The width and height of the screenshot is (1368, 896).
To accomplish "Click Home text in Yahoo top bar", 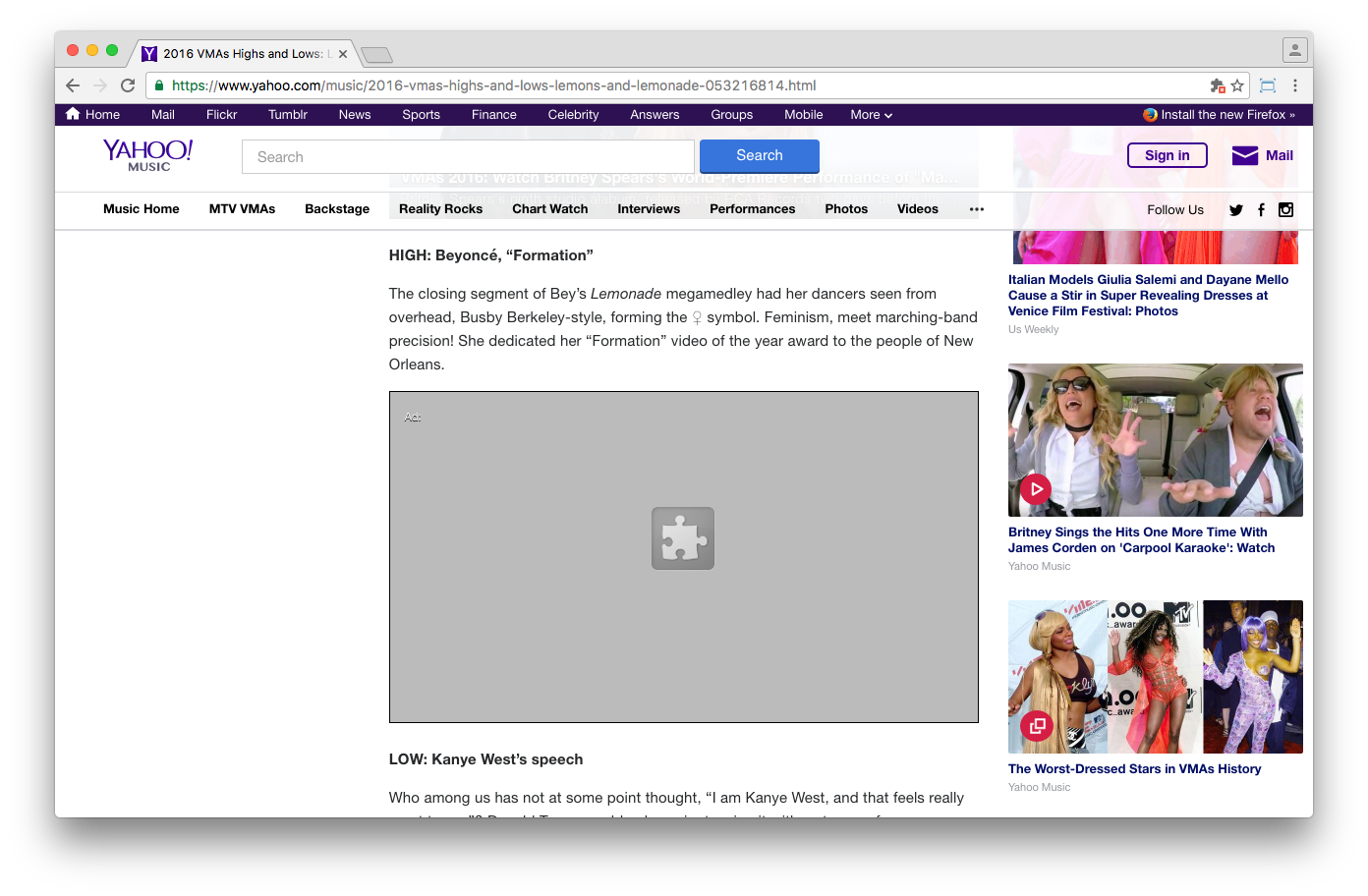I will click(102, 115).
